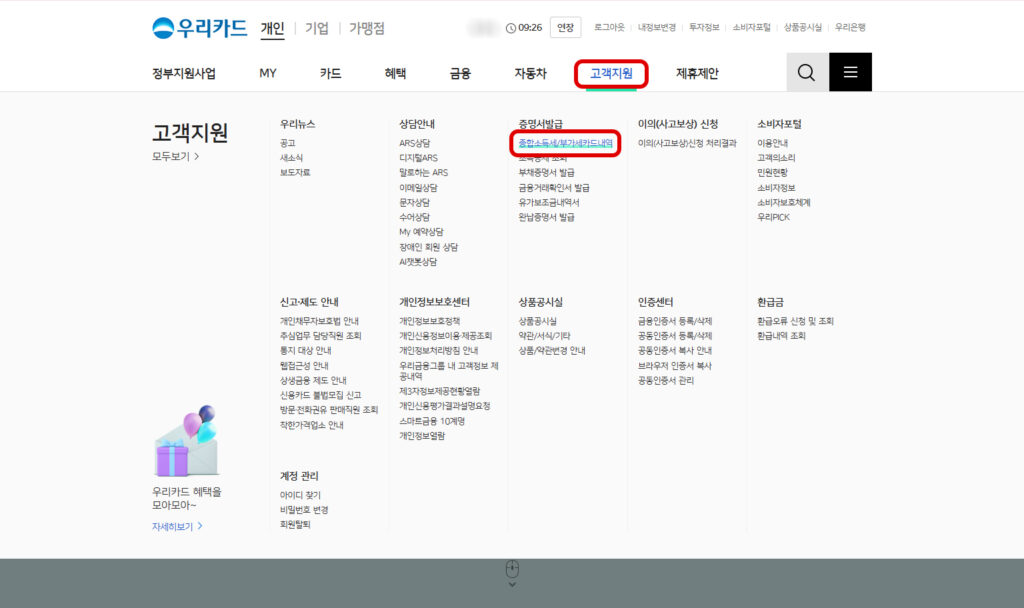
Task: Click 로그아웃 to sign out
Action: [x=608, y=27]
